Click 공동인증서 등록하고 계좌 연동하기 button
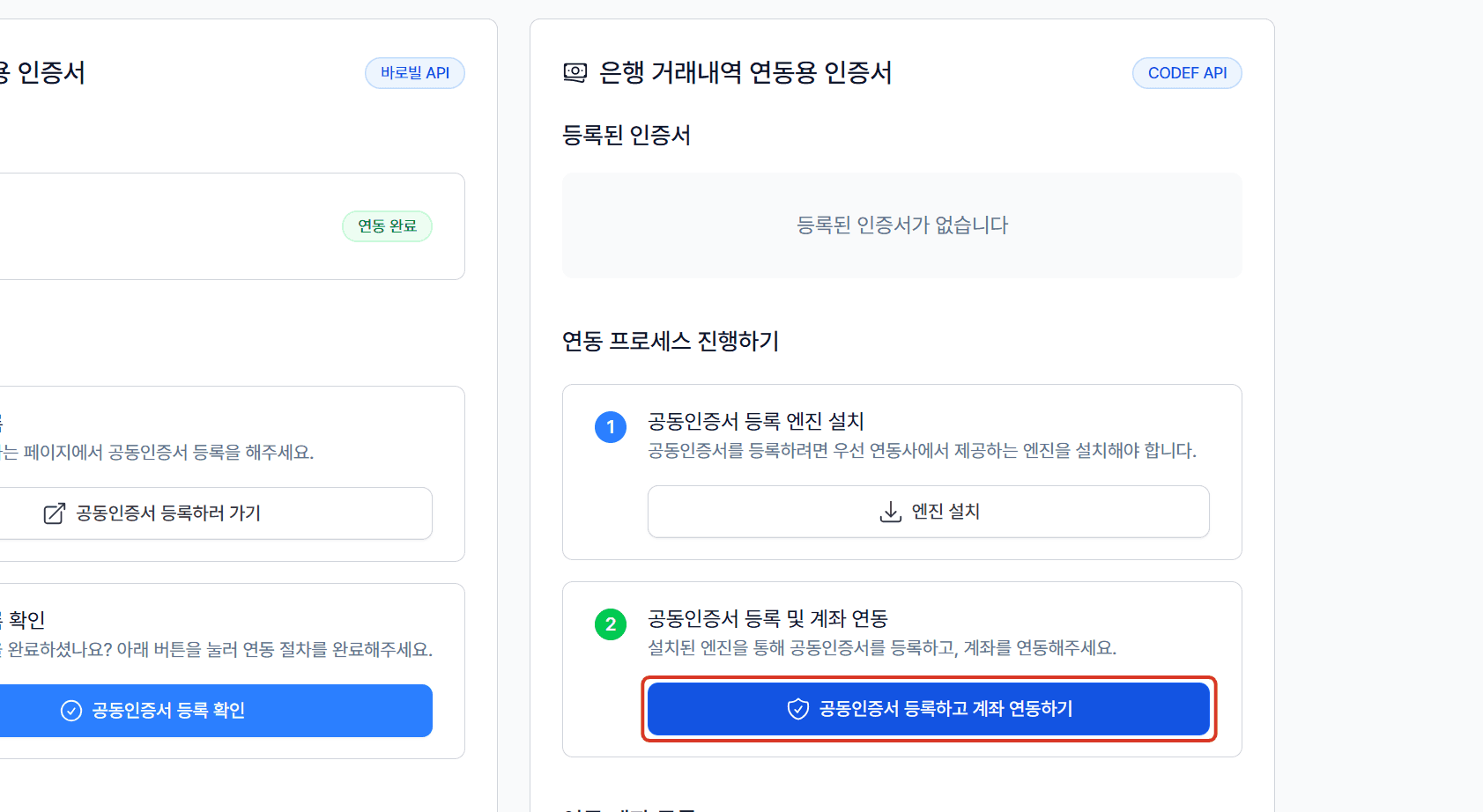The width and height of the screenshot is (1483, 812). pyautogui.click(x=929, y=709)
